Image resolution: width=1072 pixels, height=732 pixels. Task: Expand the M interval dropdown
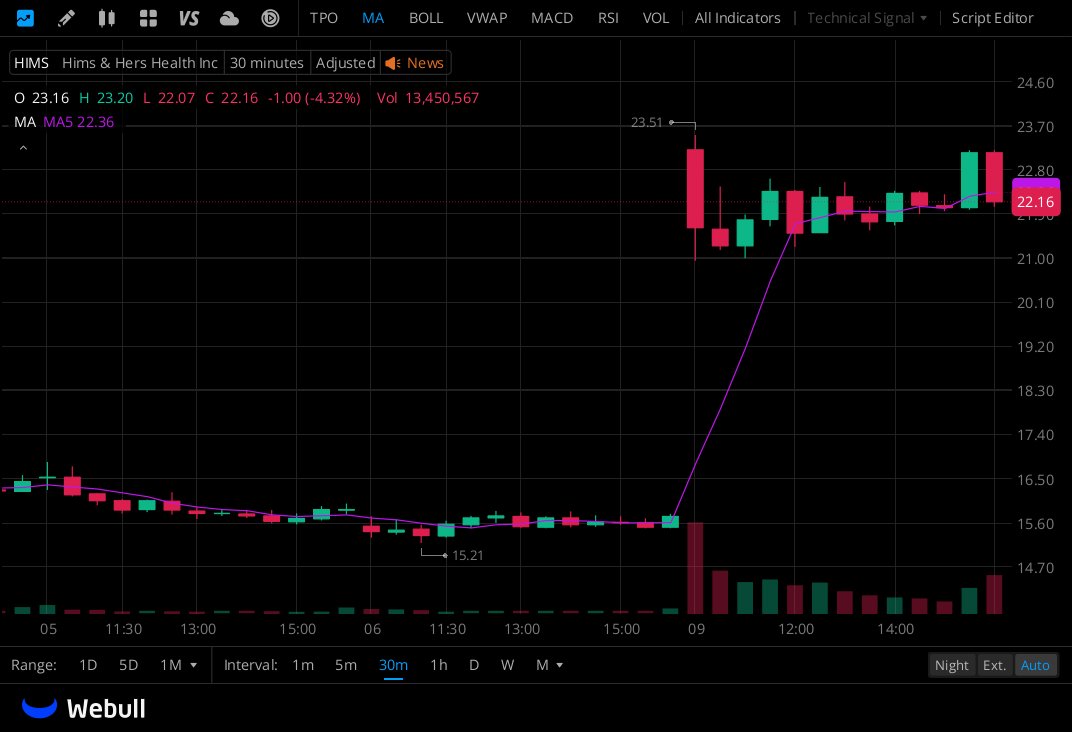[x=549, y=665]
